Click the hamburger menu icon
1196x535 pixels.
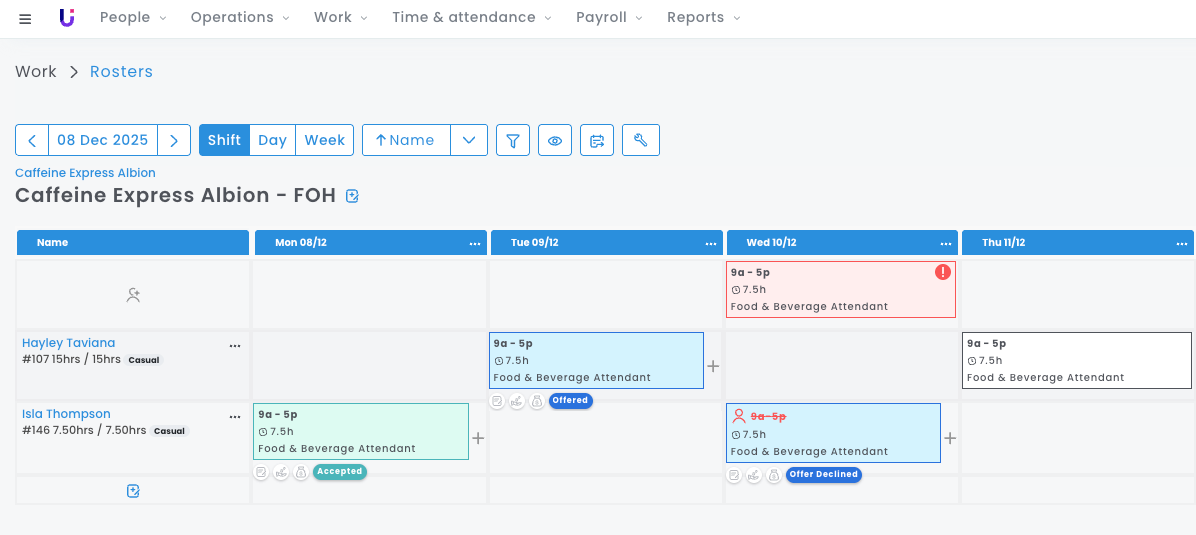pyautogui.click(x=25, y=18)
